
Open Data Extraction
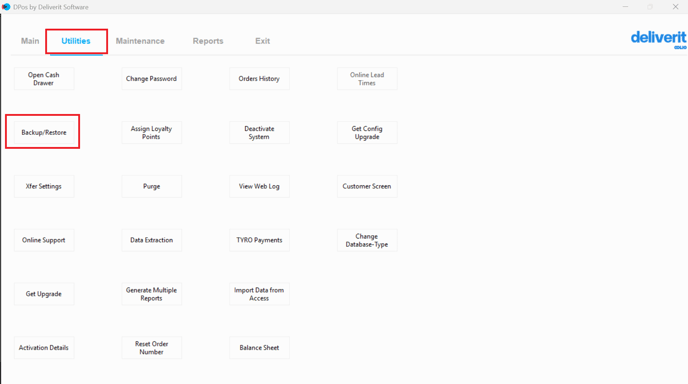coord(151,240)
